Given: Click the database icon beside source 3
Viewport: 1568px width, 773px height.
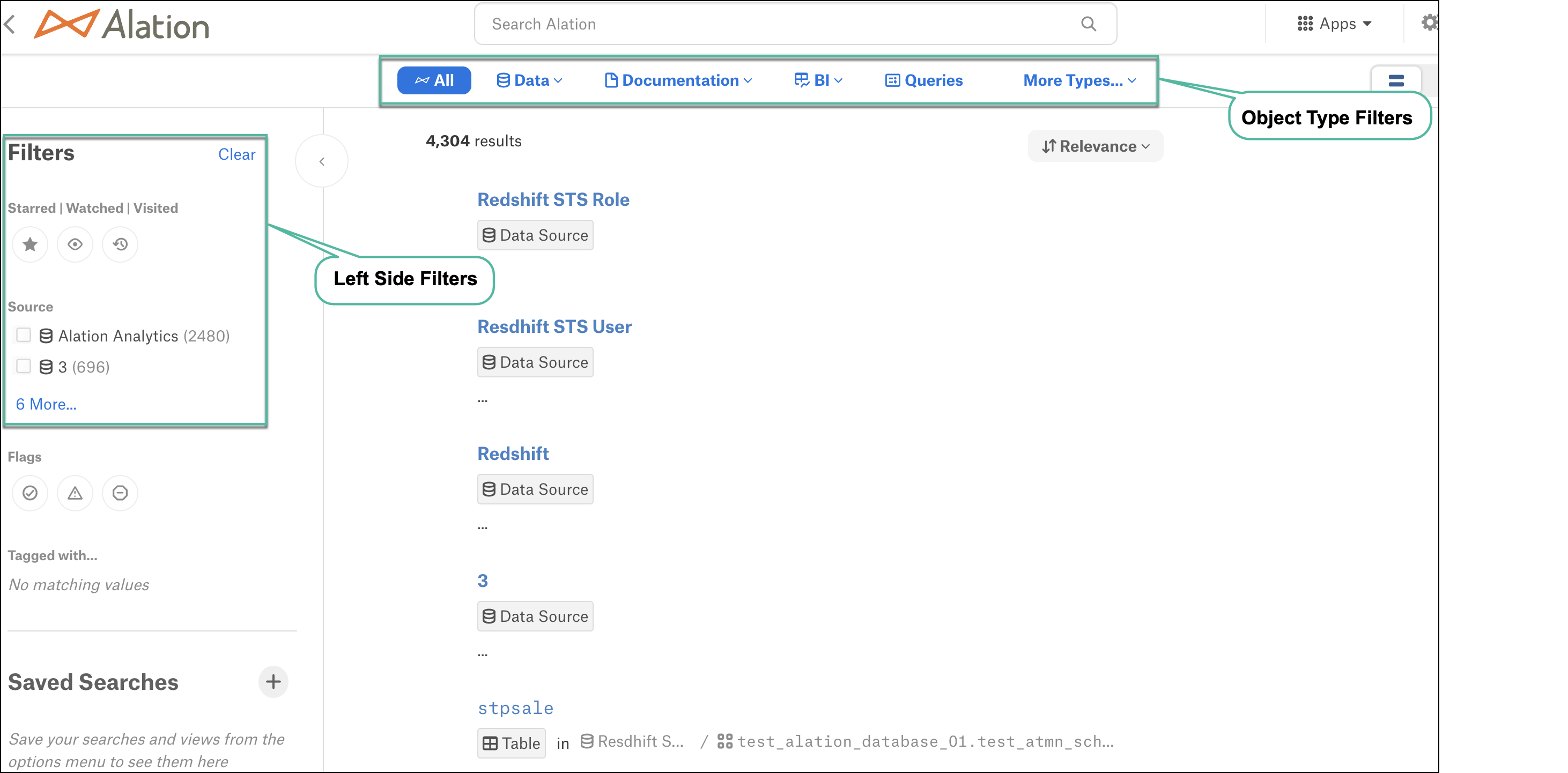Looking at the screenshot, I should point(46,367).
